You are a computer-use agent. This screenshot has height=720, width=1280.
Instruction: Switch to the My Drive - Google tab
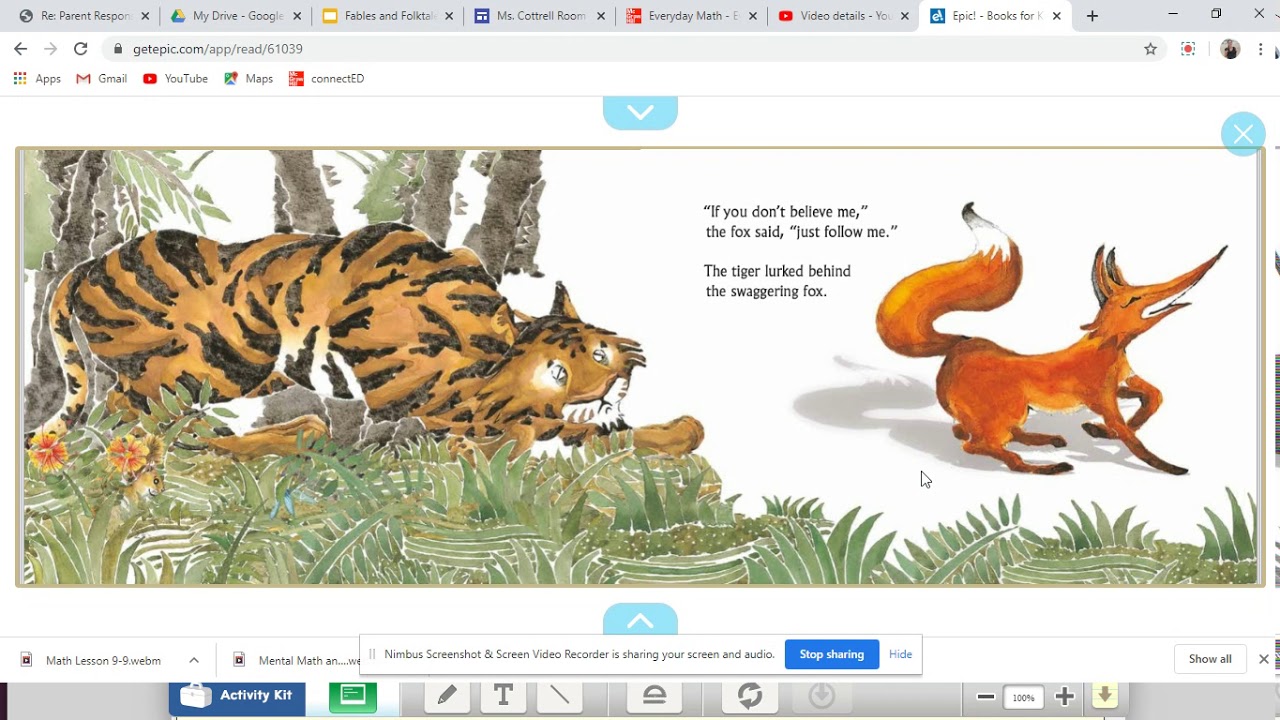235,16
